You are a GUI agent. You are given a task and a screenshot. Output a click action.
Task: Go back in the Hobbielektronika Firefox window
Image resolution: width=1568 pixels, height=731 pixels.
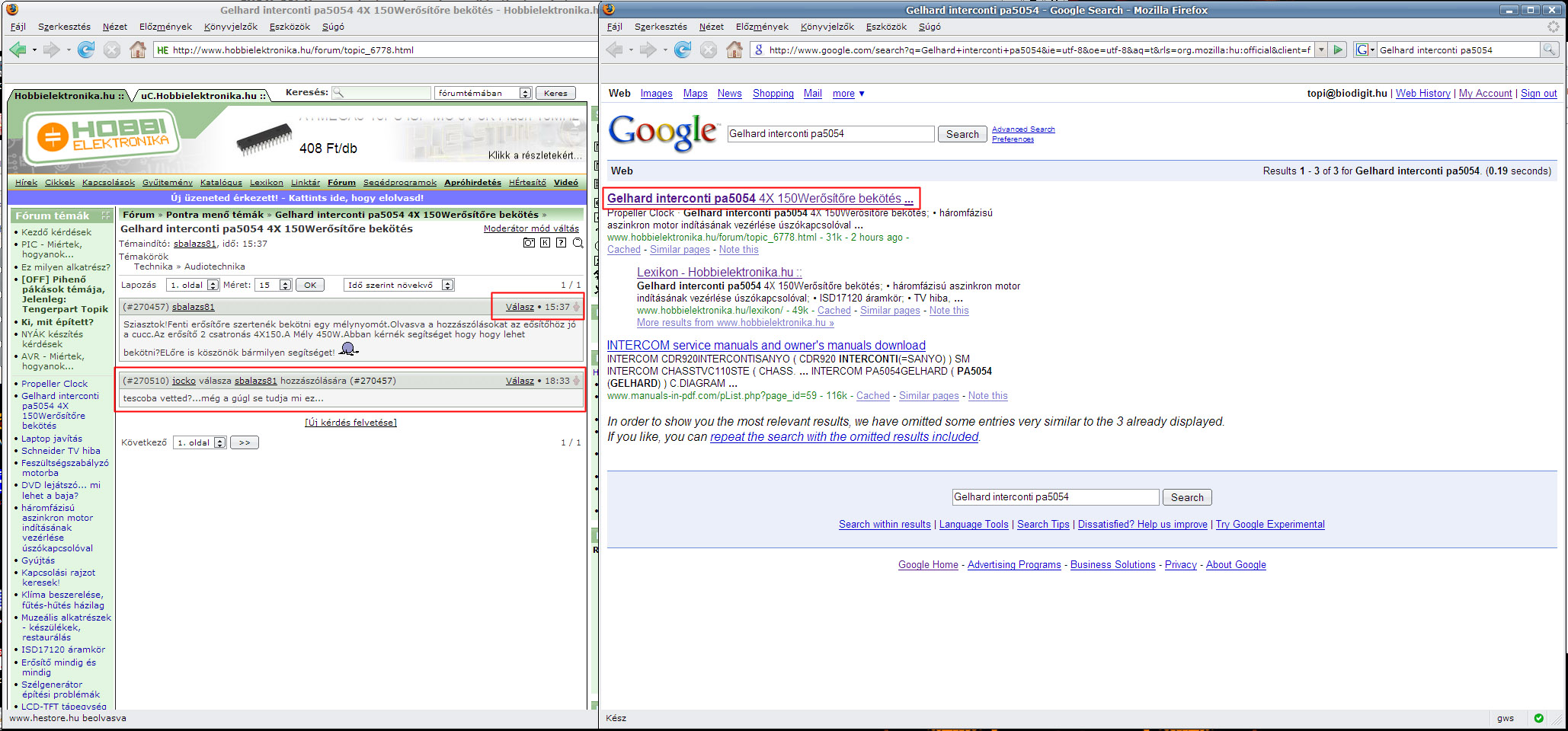click(18, 50)
